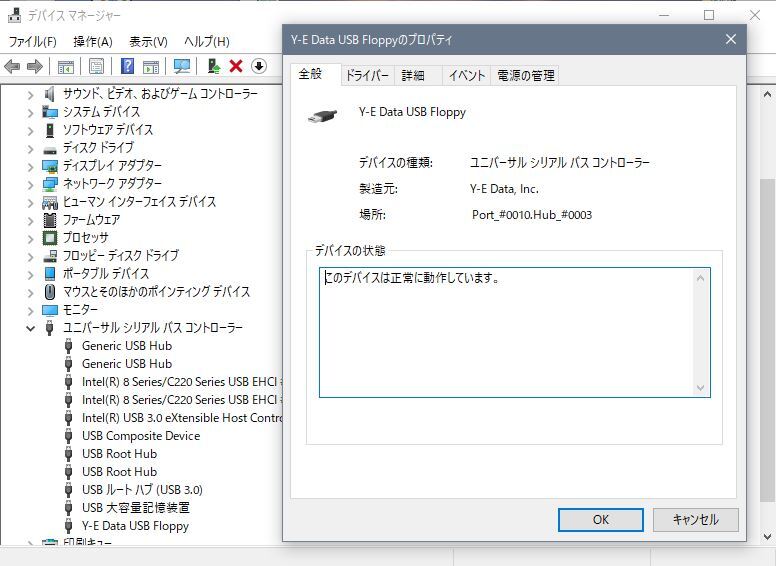The height and width of the screenshot is (566, 776).
Task: Select the Y-E Data USB Floppy tree entry
Action: (x=135, y=526)
